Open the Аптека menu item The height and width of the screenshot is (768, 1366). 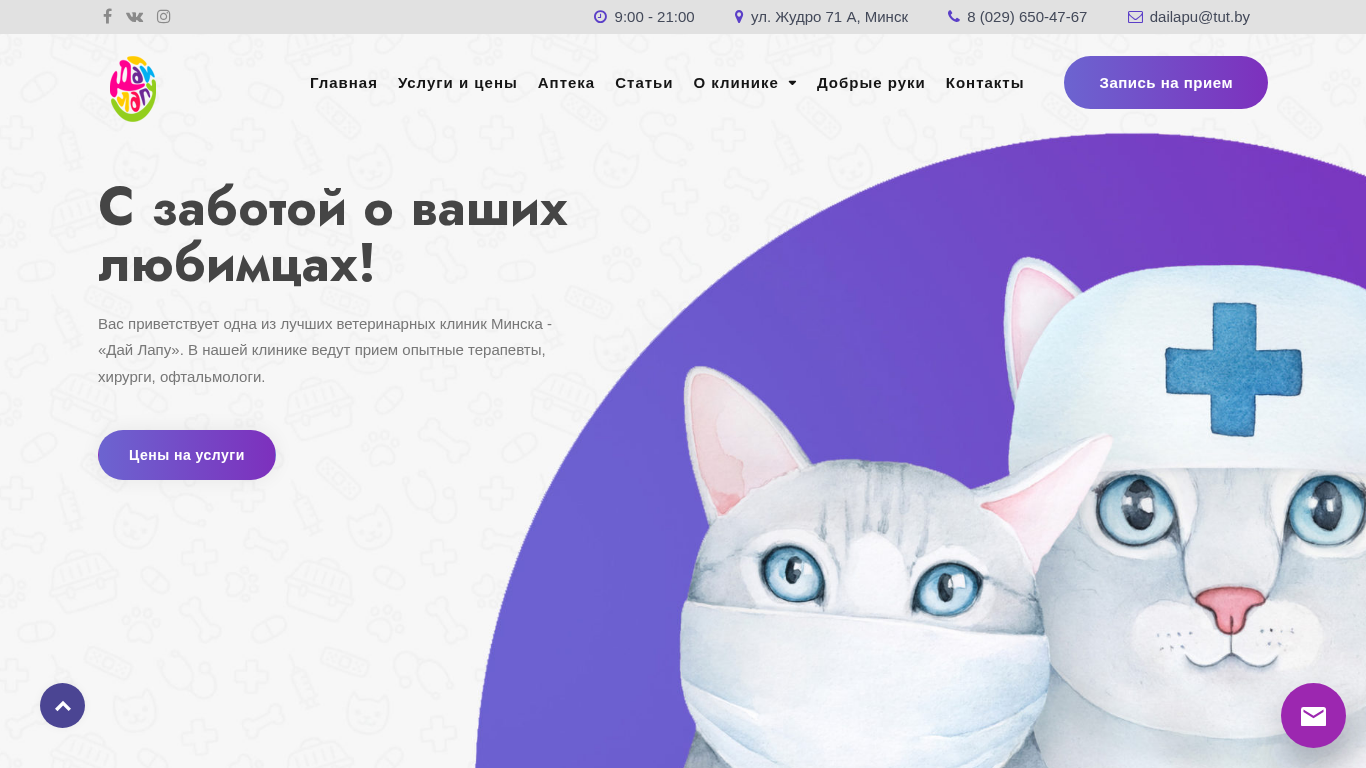pos(566,83)
